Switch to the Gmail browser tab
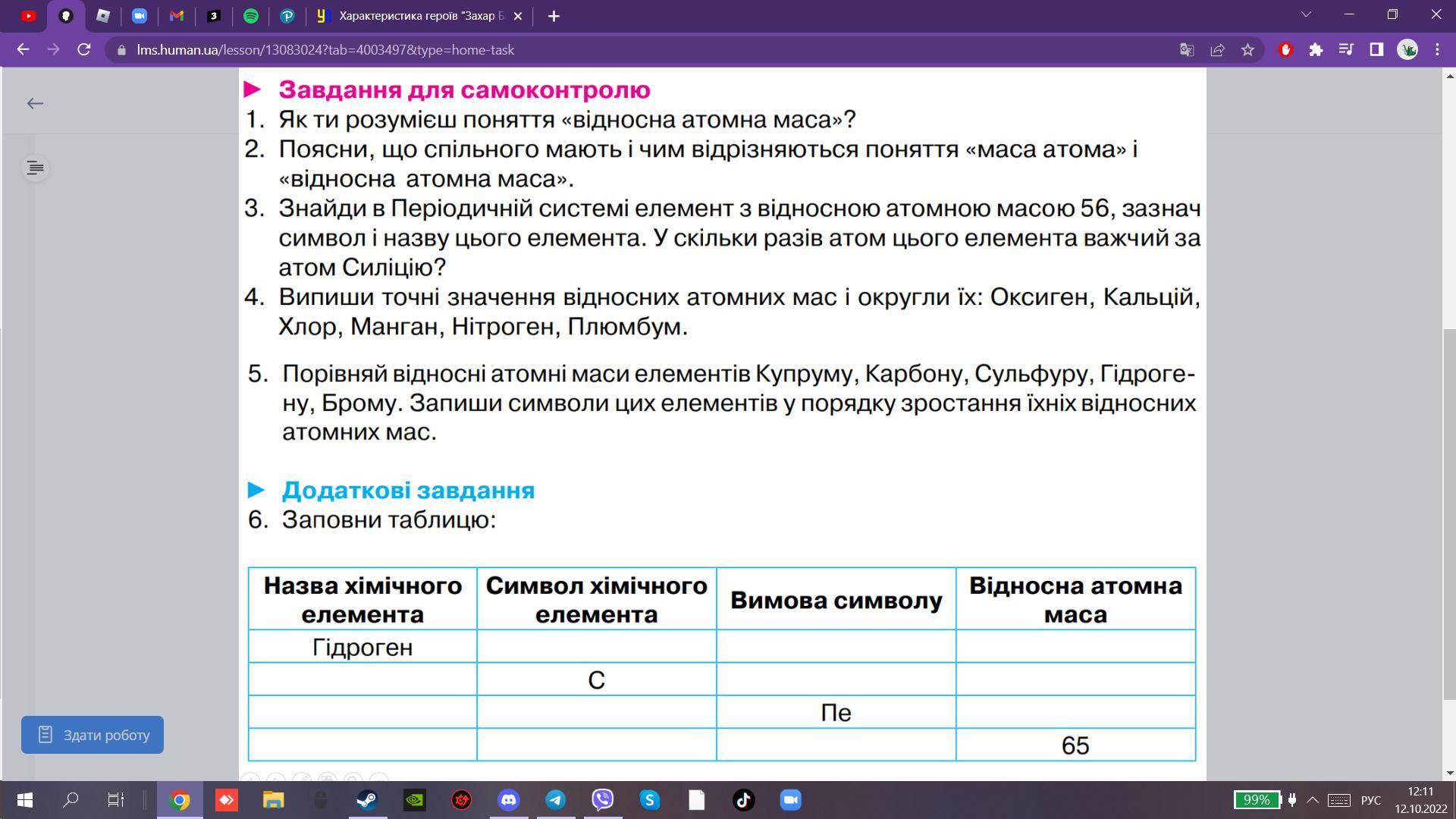The height and width of the screenshot is (819, 1456). (x=177, y=16)
